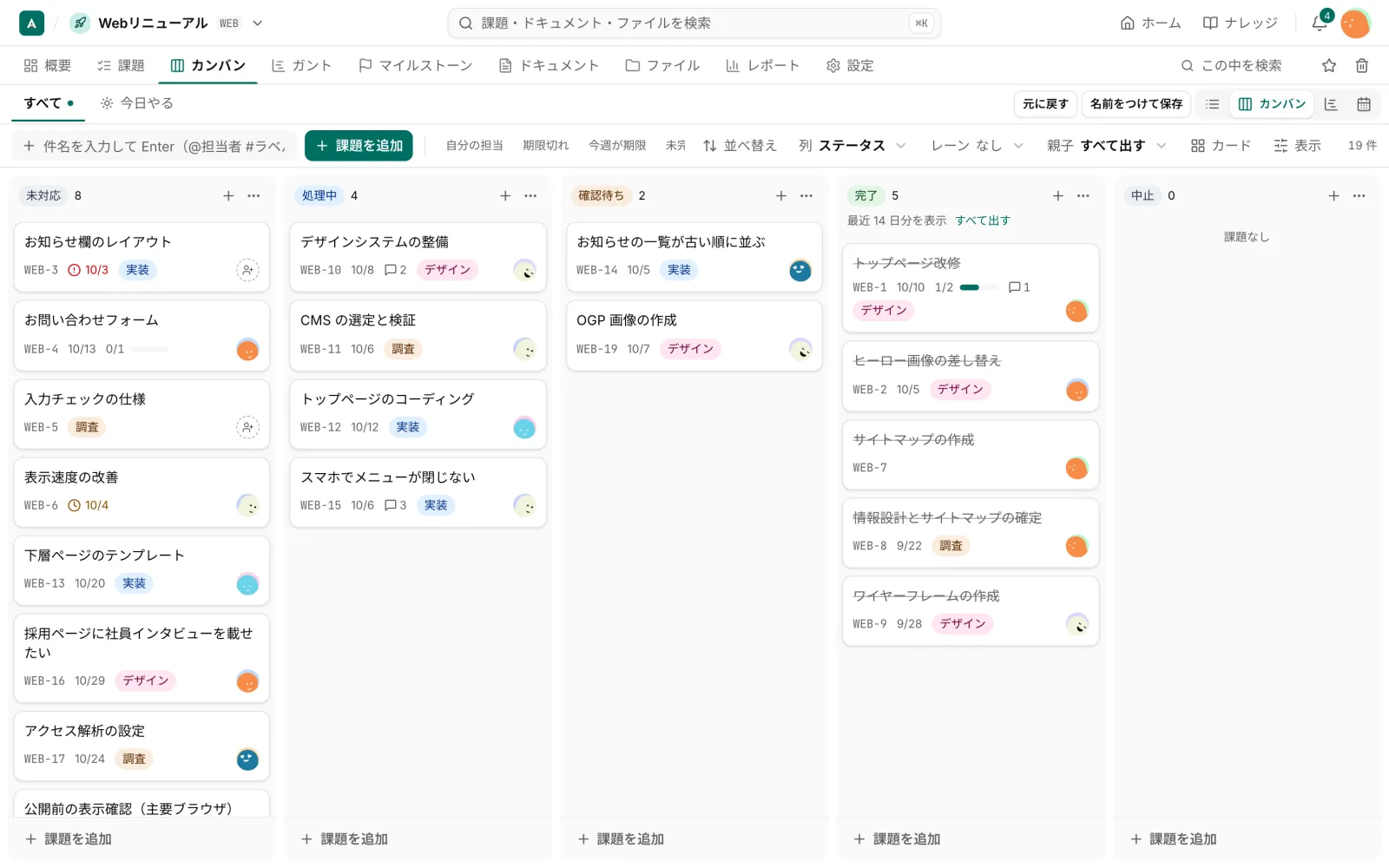Toggle 期限切れ filter

click(545, 146)
